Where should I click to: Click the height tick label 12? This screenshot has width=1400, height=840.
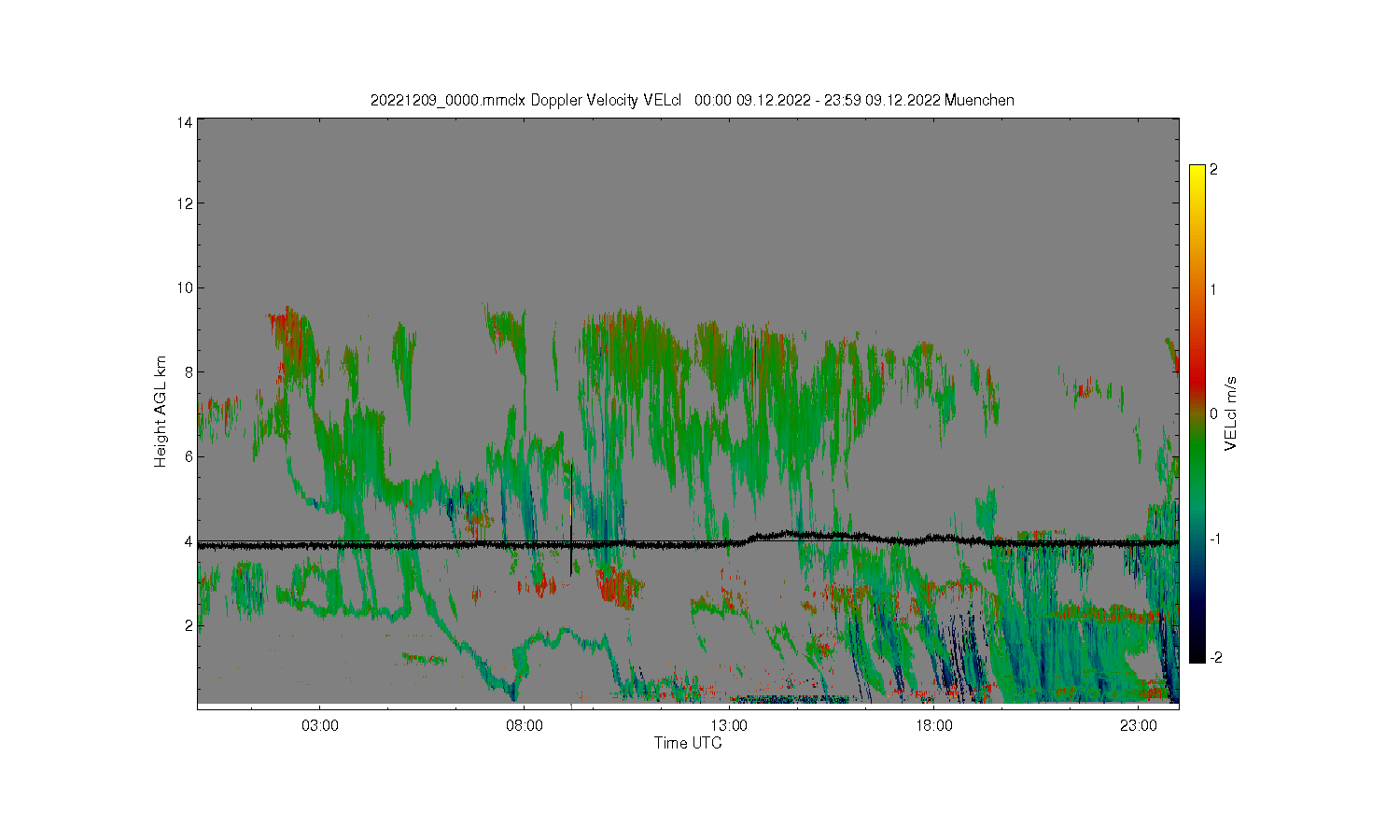(x=185, y=203)
